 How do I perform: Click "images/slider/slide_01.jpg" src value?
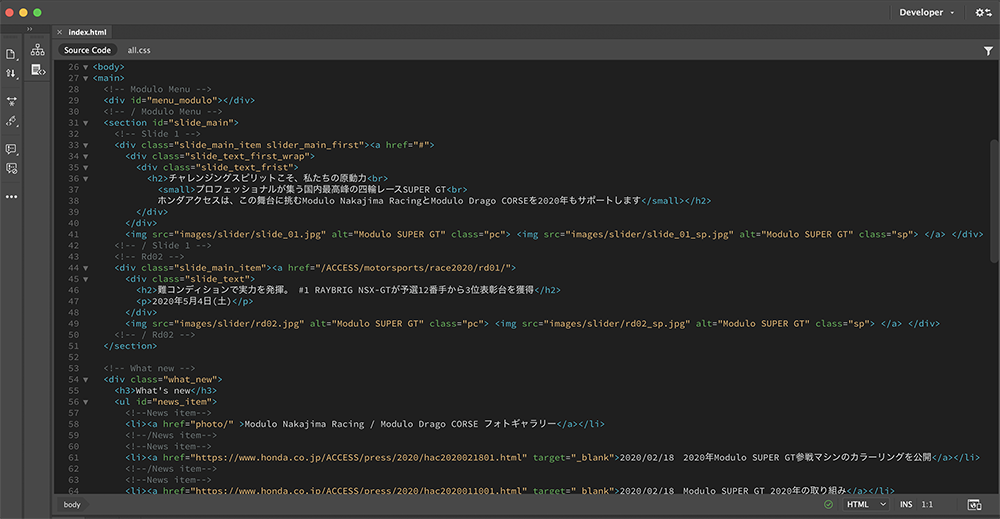pos(250,234)
